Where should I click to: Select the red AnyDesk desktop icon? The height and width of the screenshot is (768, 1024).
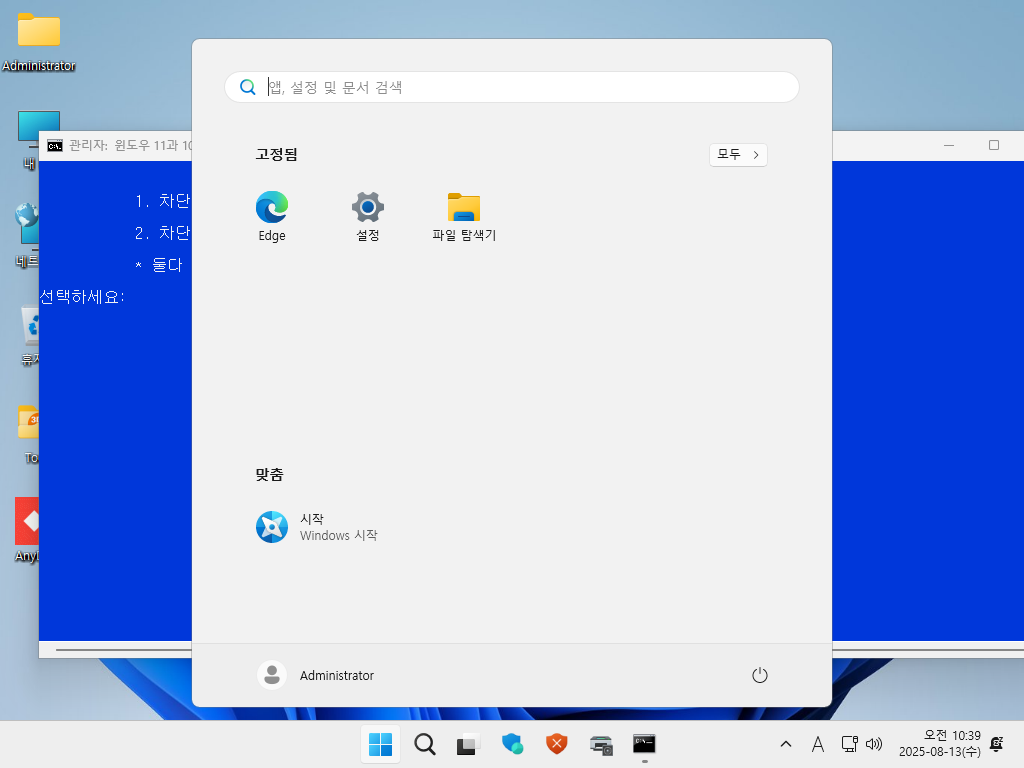(27, 529)
